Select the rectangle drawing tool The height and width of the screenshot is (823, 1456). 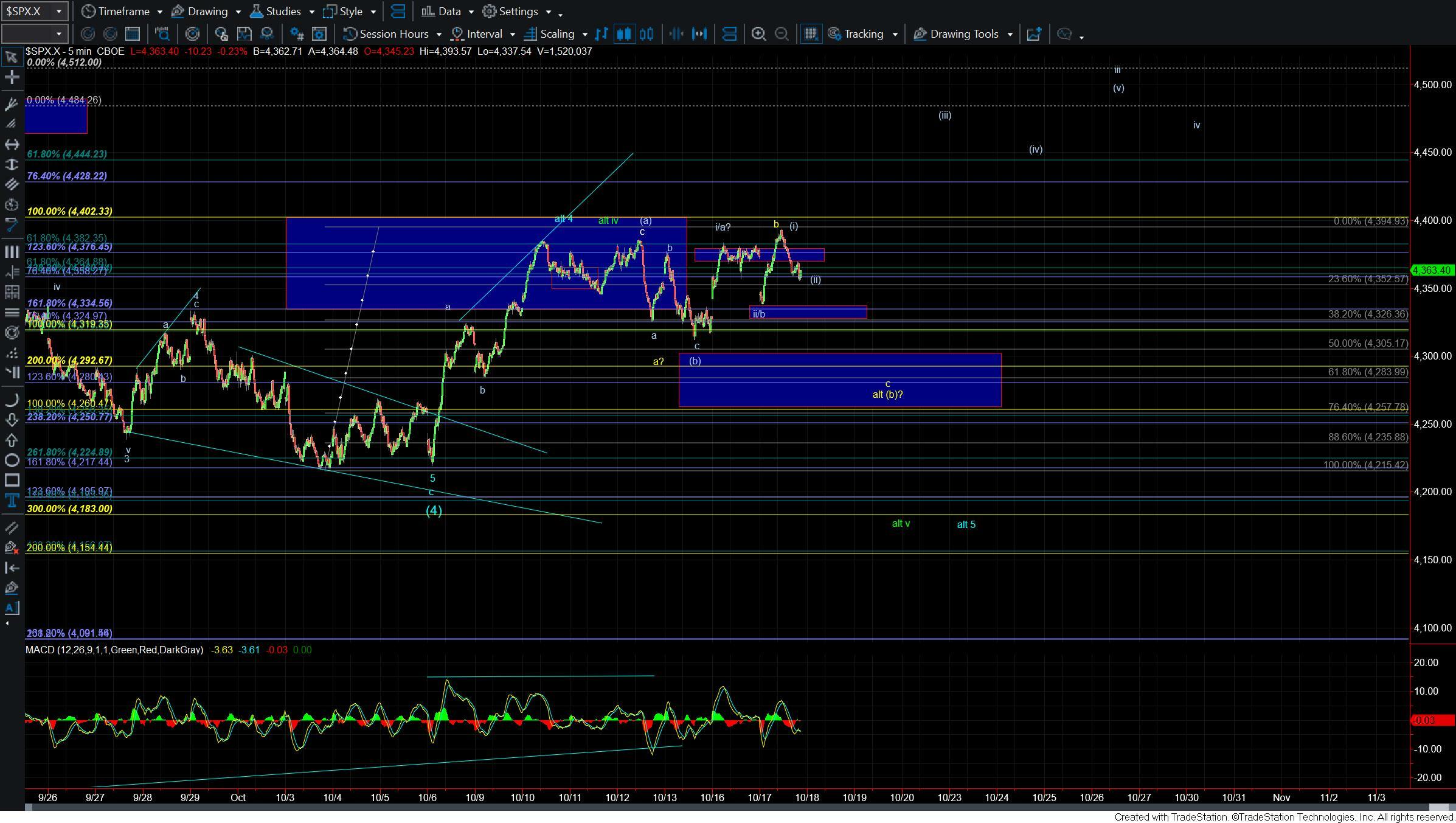[x=11, y=481]
